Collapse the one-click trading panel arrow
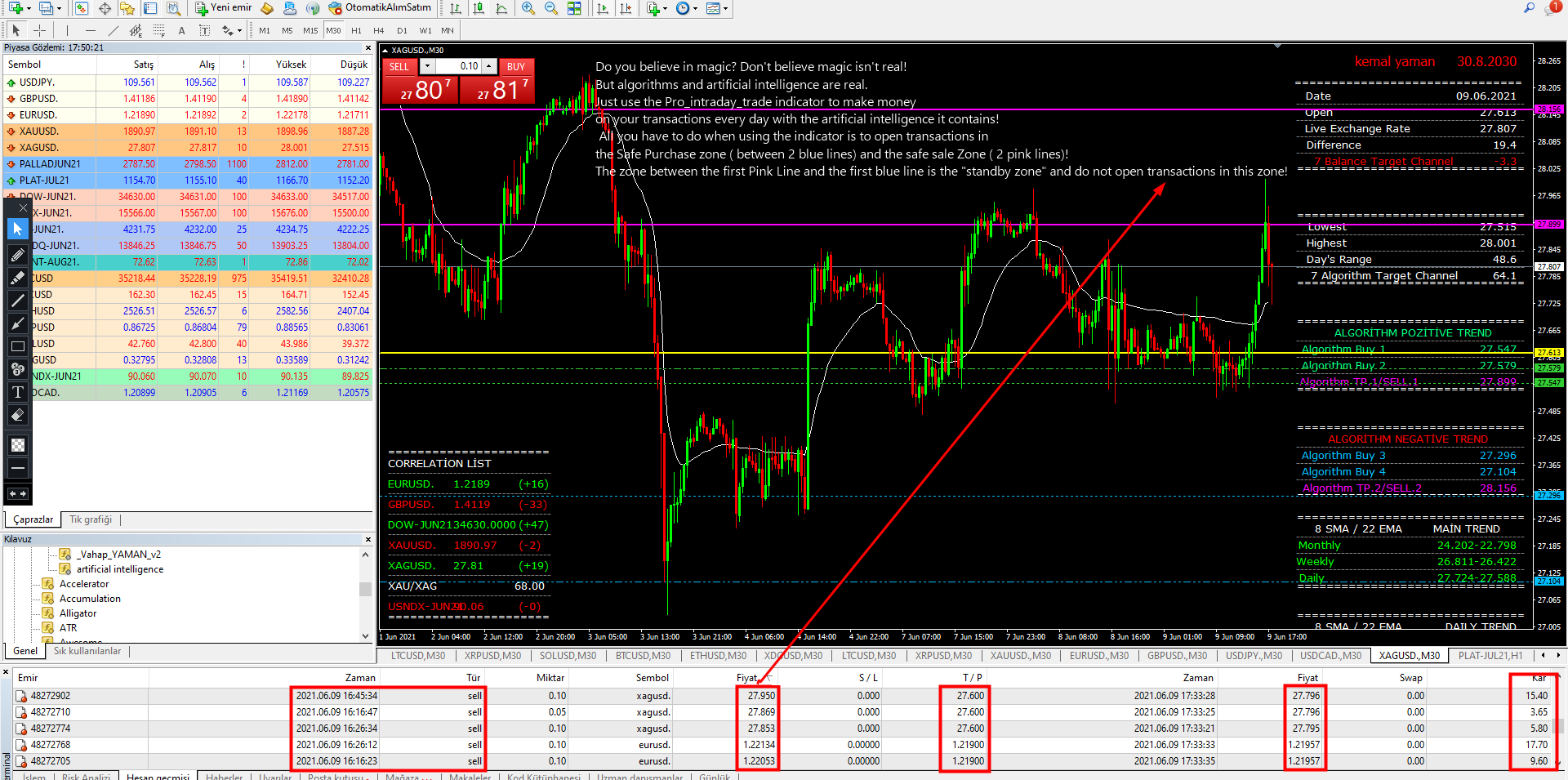Viewport: 1568px width, 780px height. click(x=385, y=50)
